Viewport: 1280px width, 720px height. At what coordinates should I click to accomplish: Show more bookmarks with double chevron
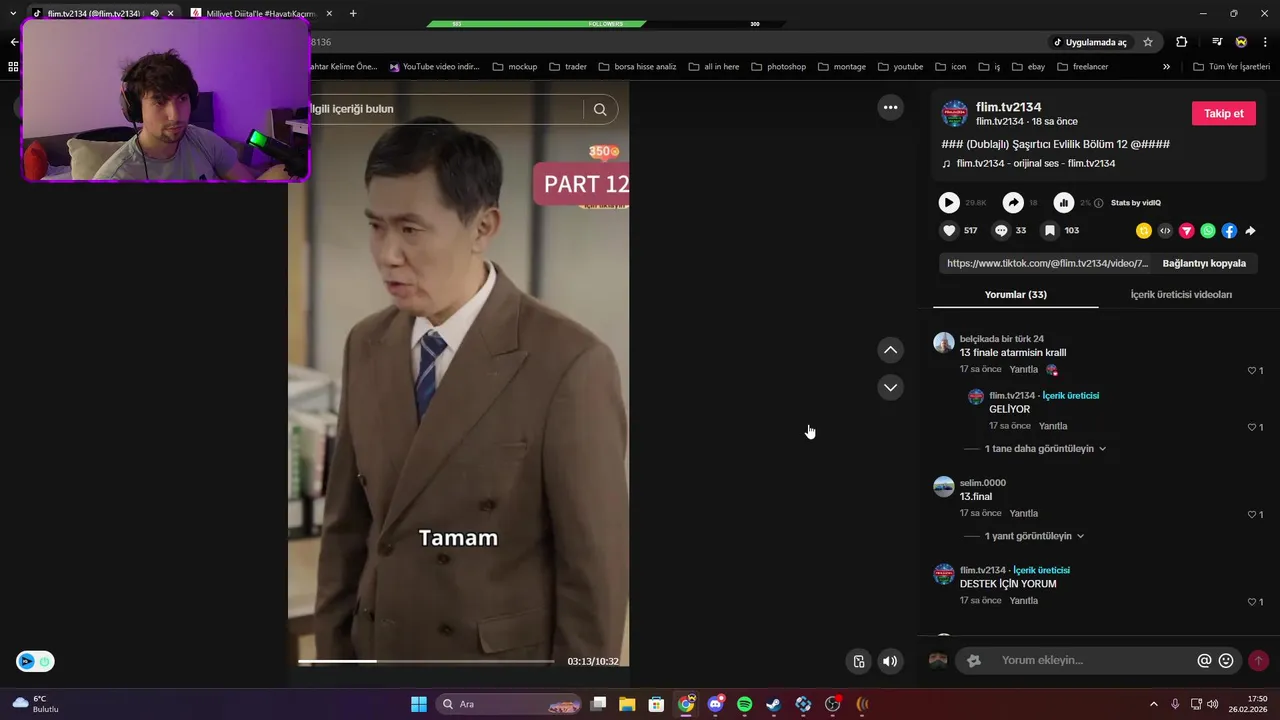point(1166,67)
